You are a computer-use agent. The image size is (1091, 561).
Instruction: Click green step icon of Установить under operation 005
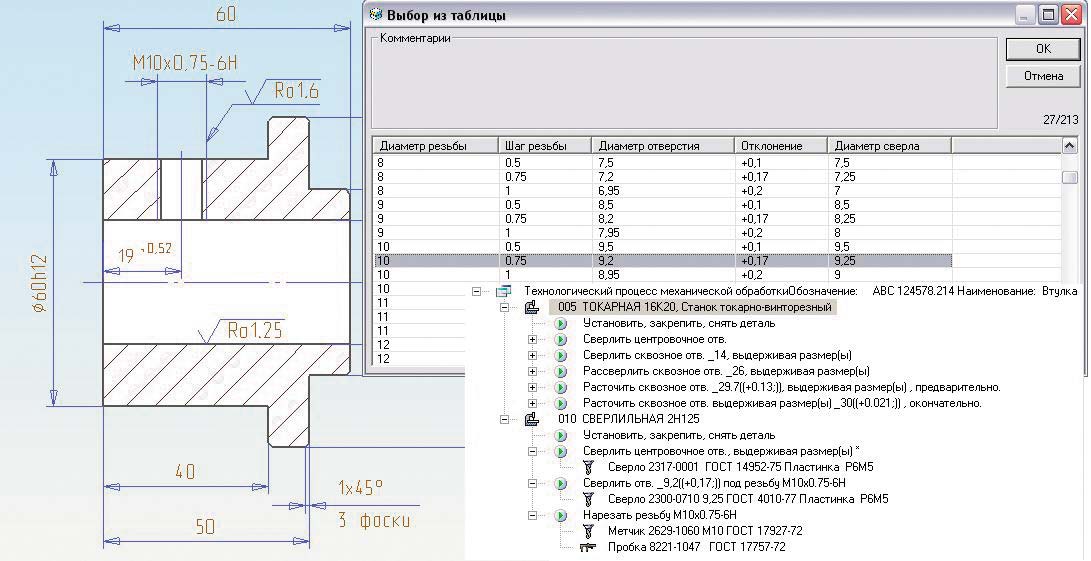pos(560,324)
